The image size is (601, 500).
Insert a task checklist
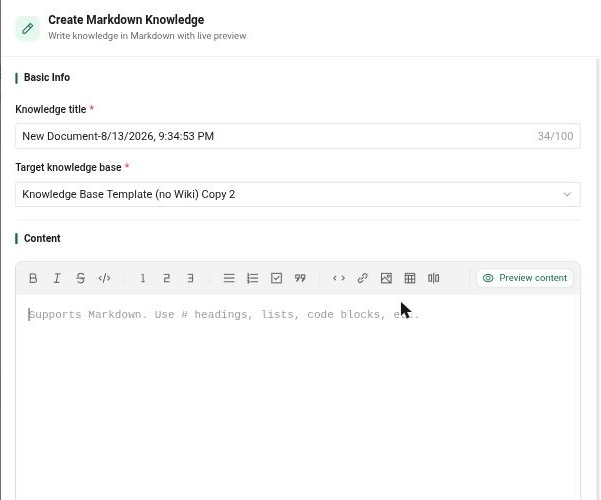click(276, 278)
